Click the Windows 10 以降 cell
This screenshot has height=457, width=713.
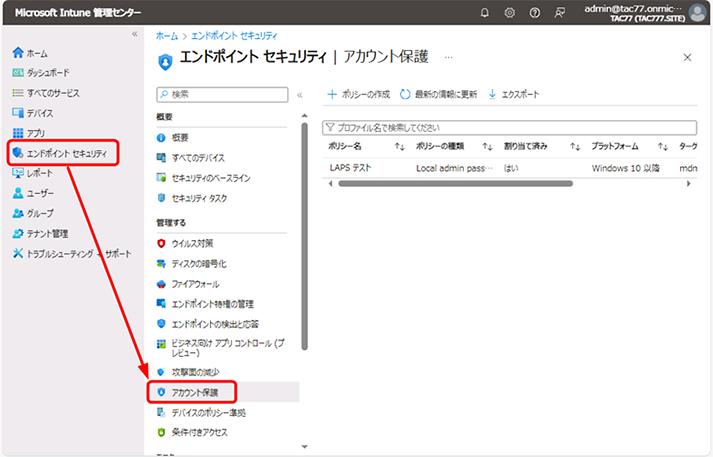pos(626,168)
